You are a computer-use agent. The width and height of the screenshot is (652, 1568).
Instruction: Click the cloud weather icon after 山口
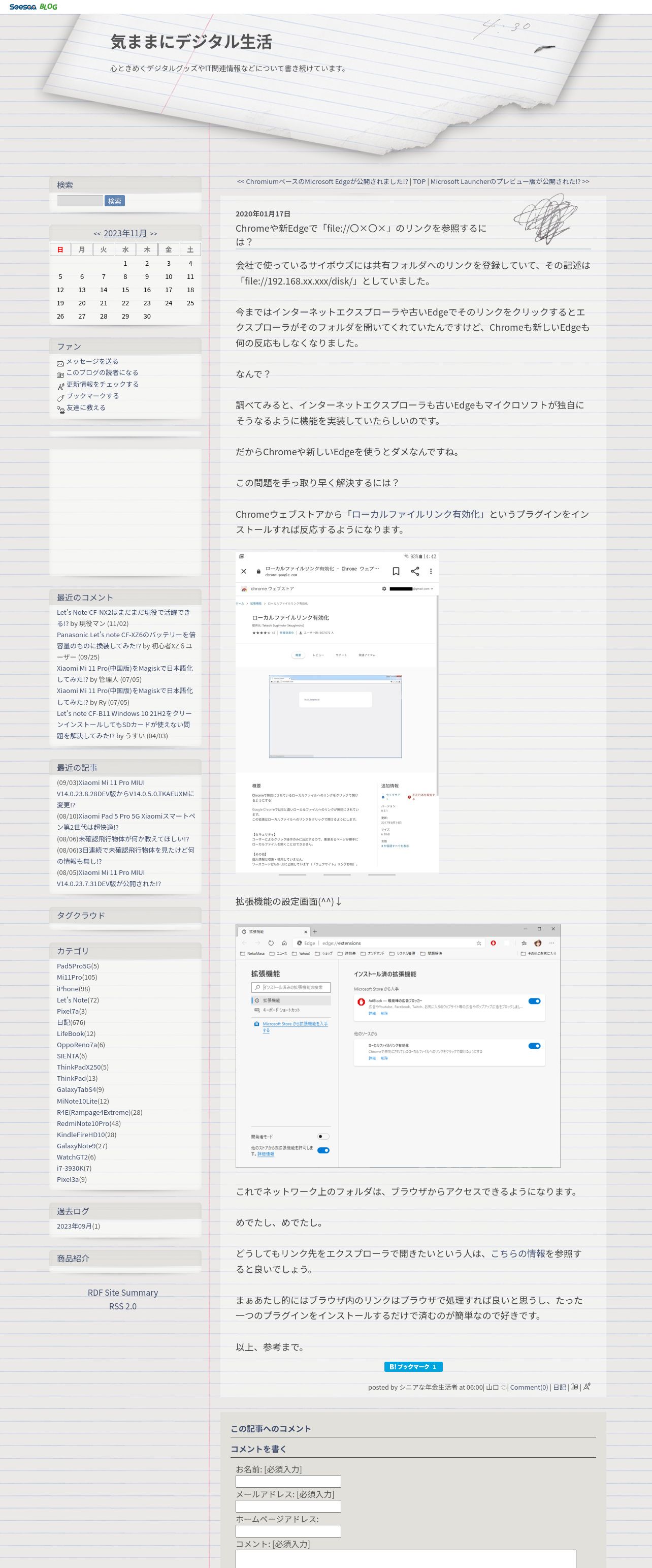coord(503,1387)
